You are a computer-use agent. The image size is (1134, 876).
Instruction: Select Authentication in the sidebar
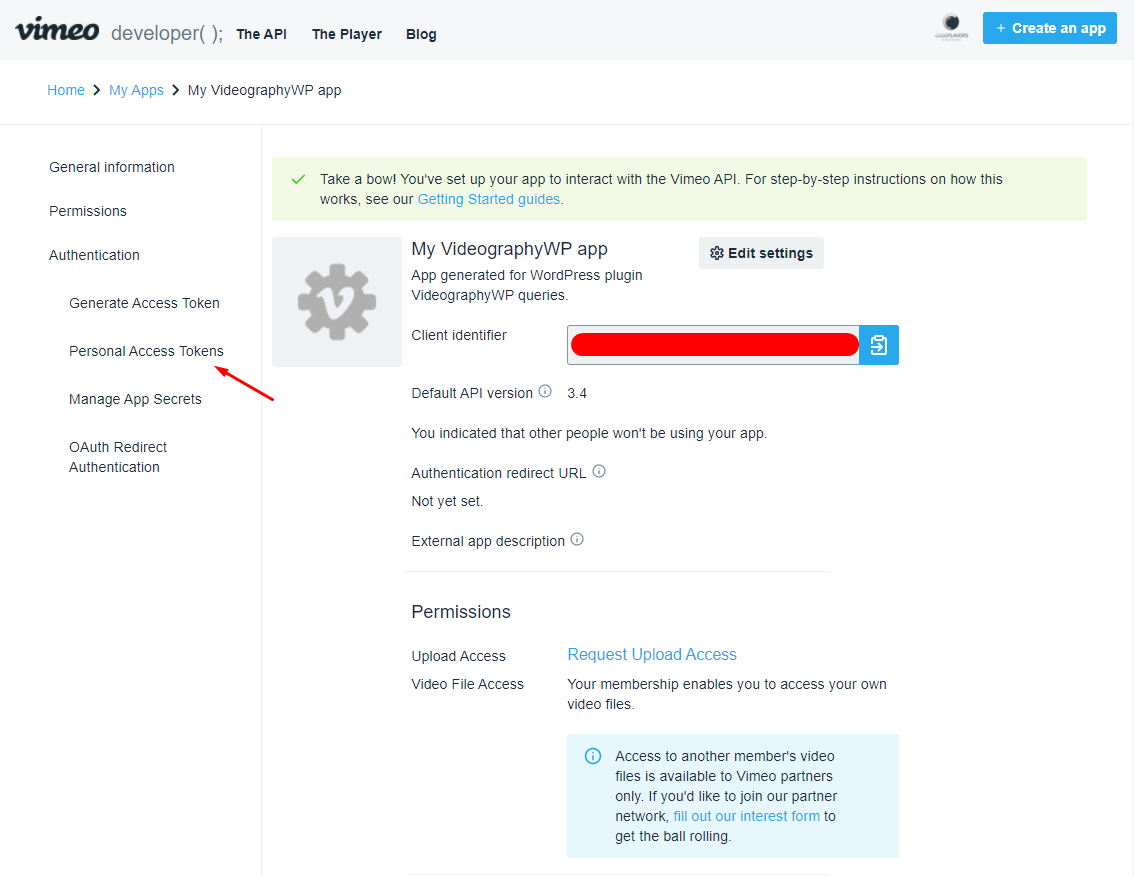94,255
